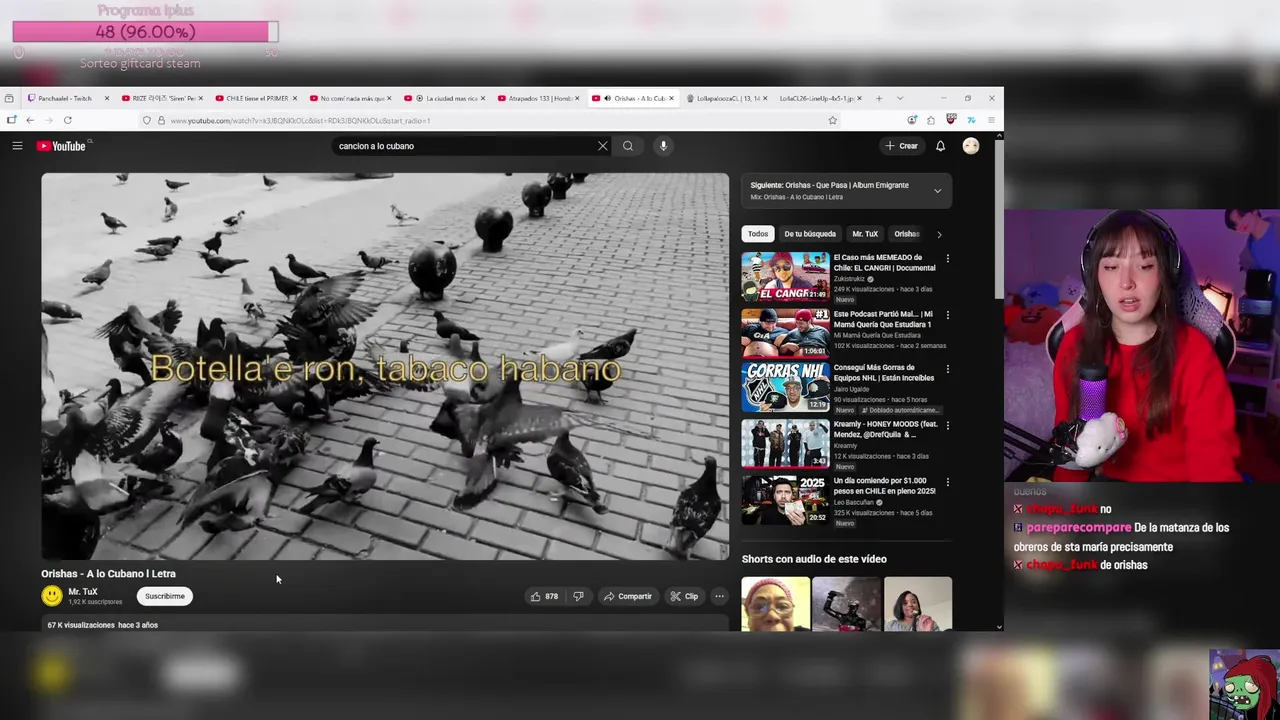The width and height of the screenshot is (1280, 720).
Task: Click the 67 K visualizaciones text
Action: click(x=81, y=625)
